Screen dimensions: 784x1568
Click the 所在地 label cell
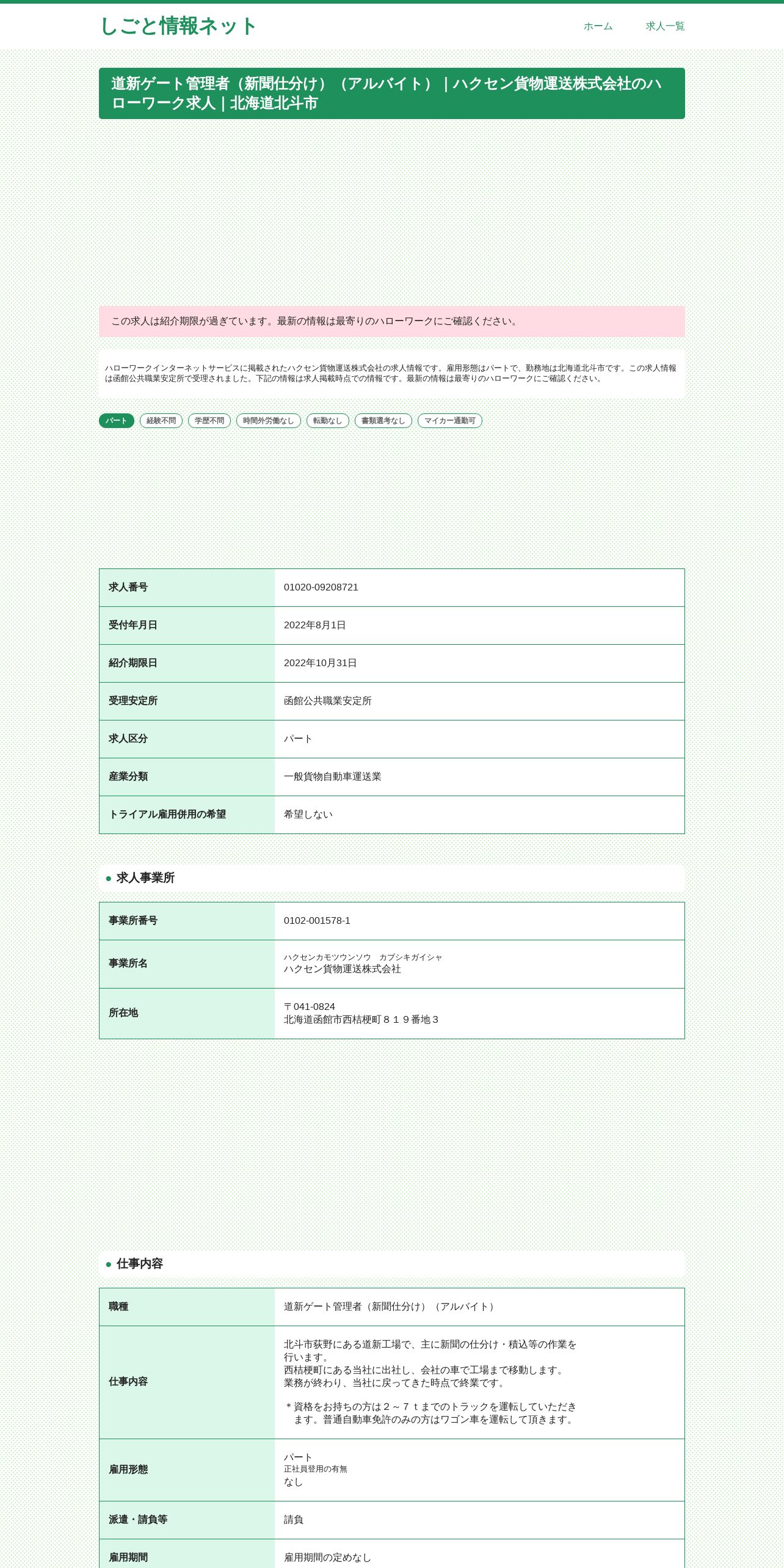tap(187, 1014)
